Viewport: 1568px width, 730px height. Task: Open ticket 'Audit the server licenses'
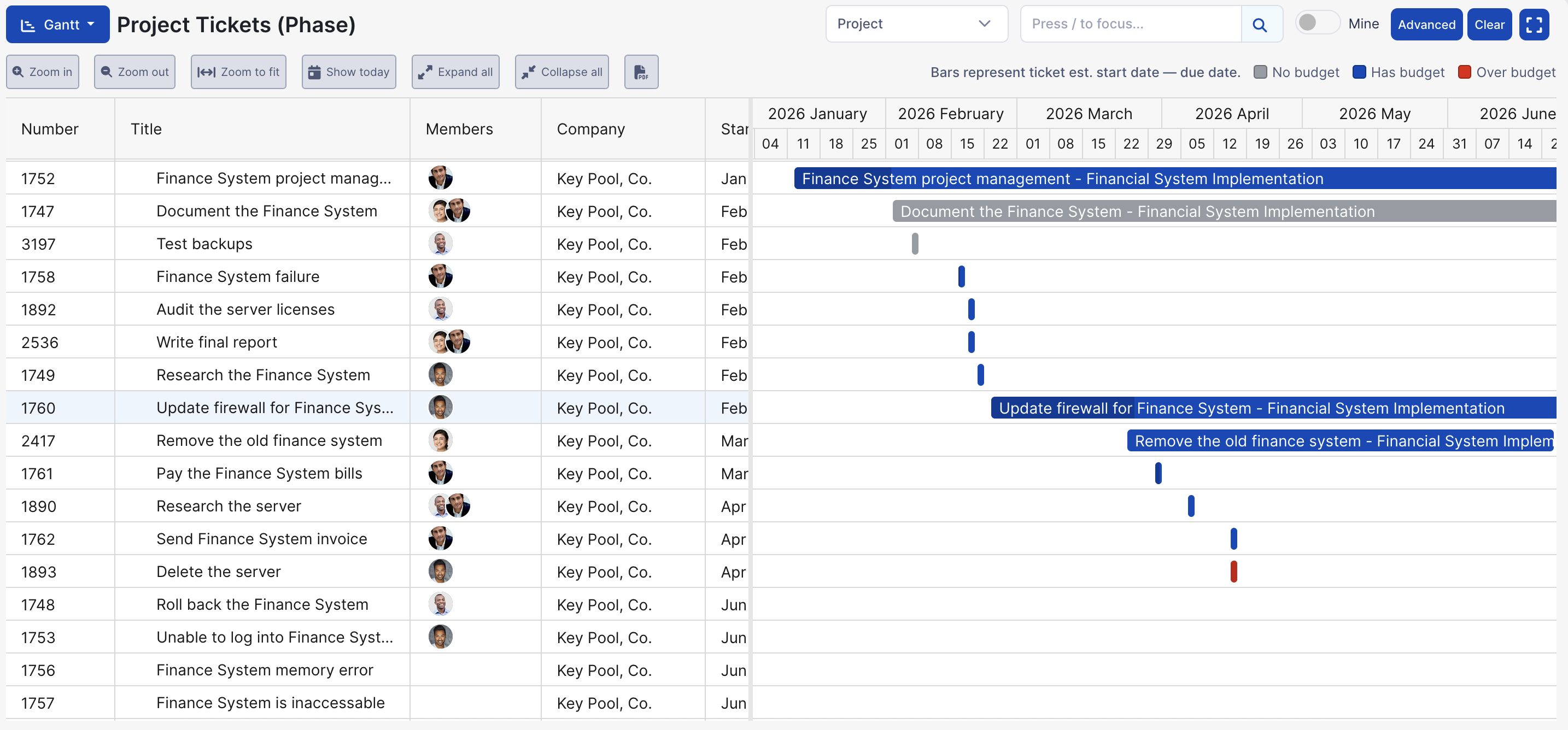245,310
